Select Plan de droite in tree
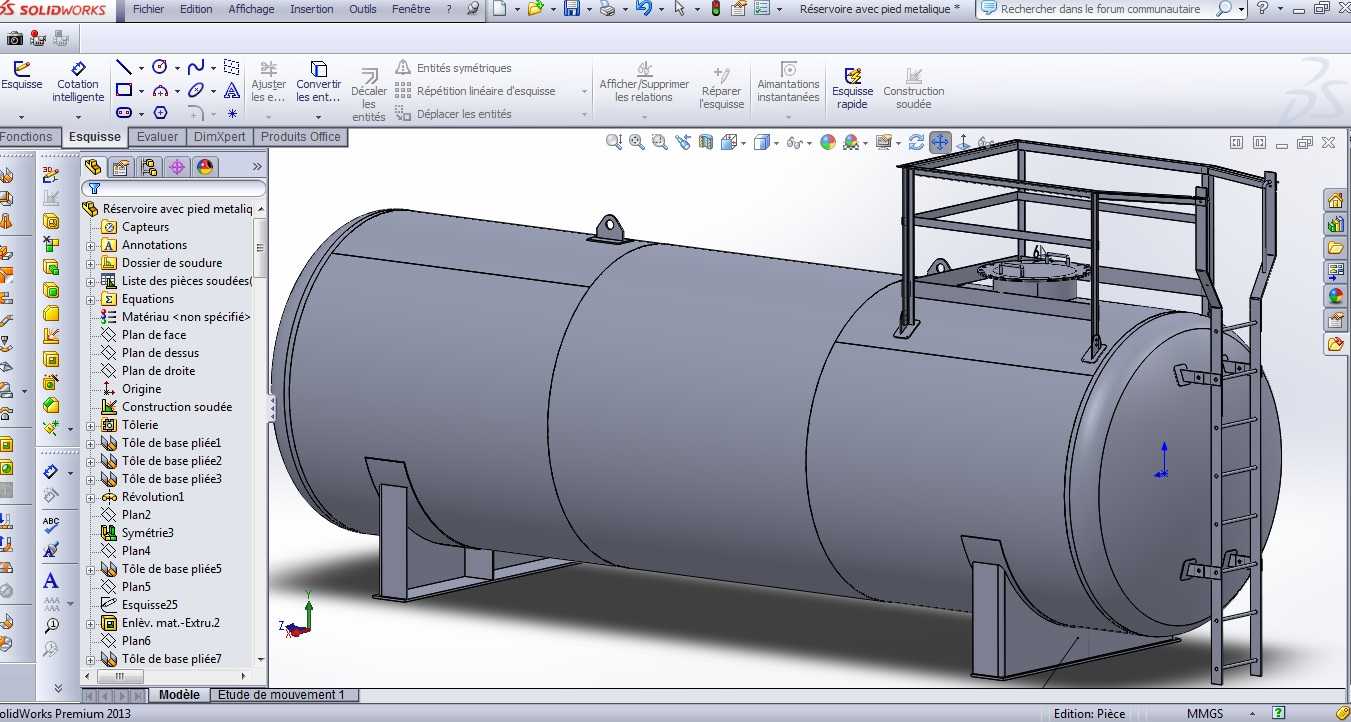1351x722 pixels. point(158,371)
